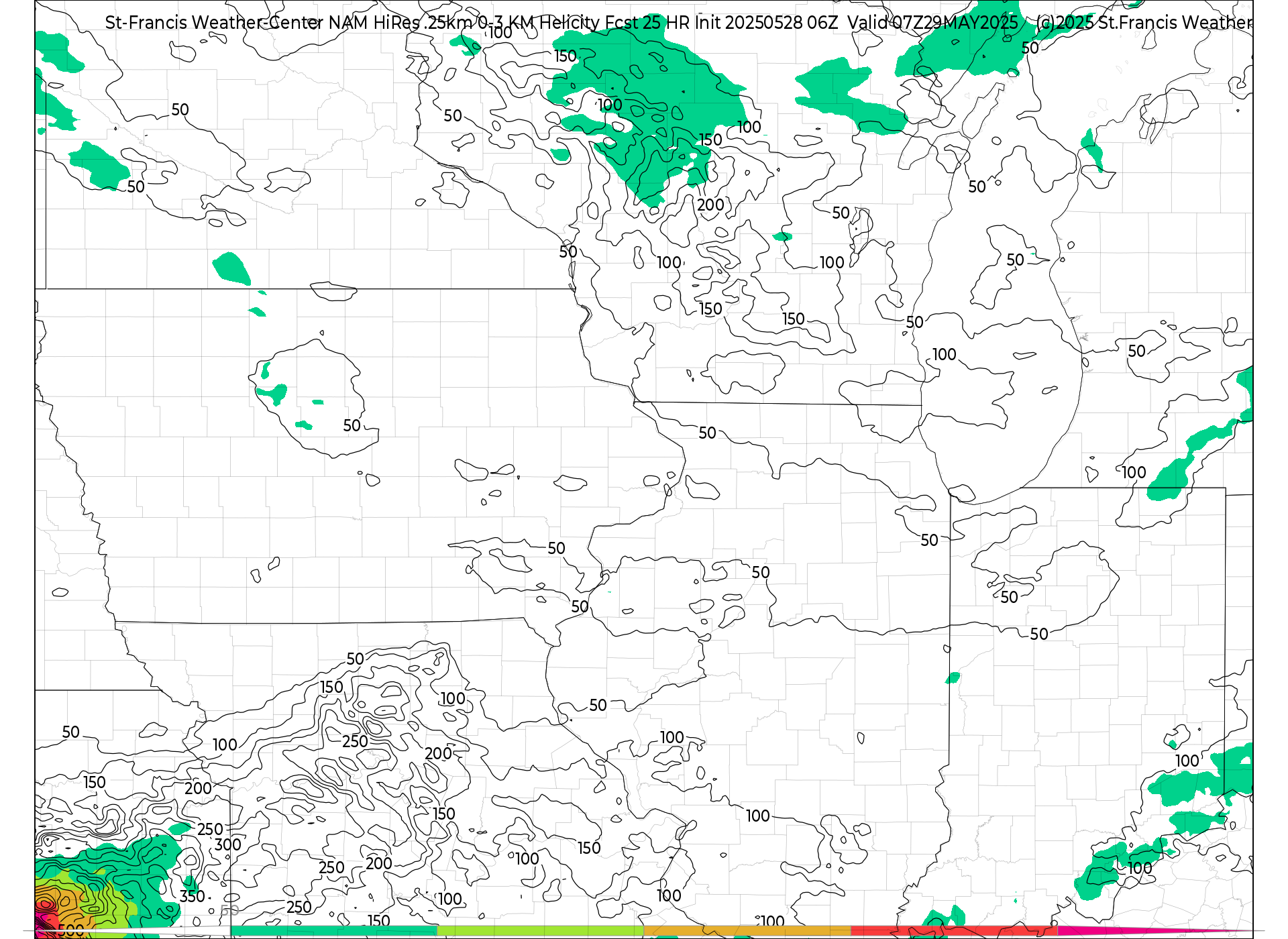Click the '0-3 KM Helicity' title text
The width and height of the screenshot is (1288, 939).
pos(539,23)
